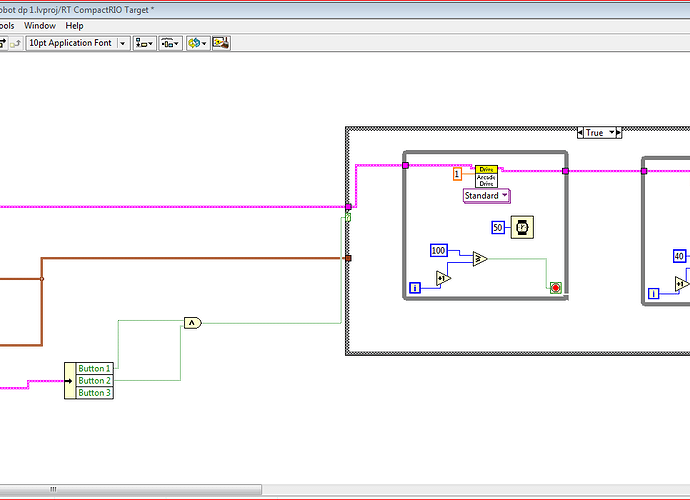Click the unbundle-by-name input arrow terminal
This screenshot has height=500, width=690.
[x=70, y=381]
